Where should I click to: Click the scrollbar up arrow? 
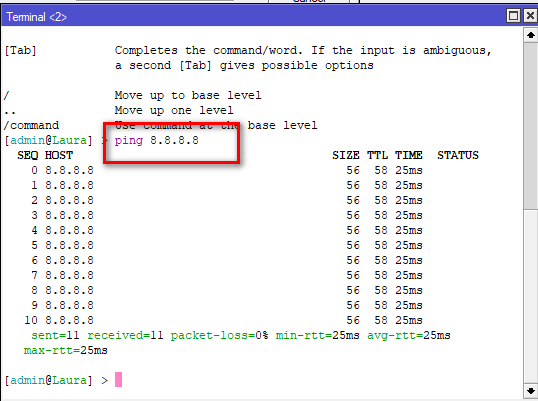pos(531,35)
